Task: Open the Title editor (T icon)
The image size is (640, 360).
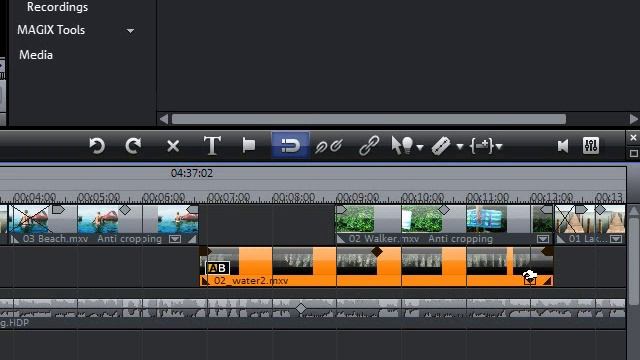Action: coord(212,145)
